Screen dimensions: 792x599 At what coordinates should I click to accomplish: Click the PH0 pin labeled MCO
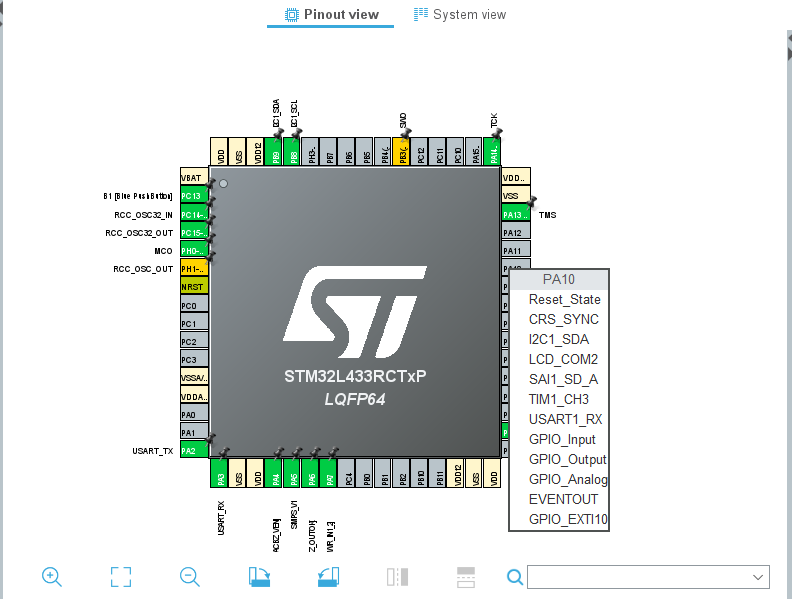point(194,251)
